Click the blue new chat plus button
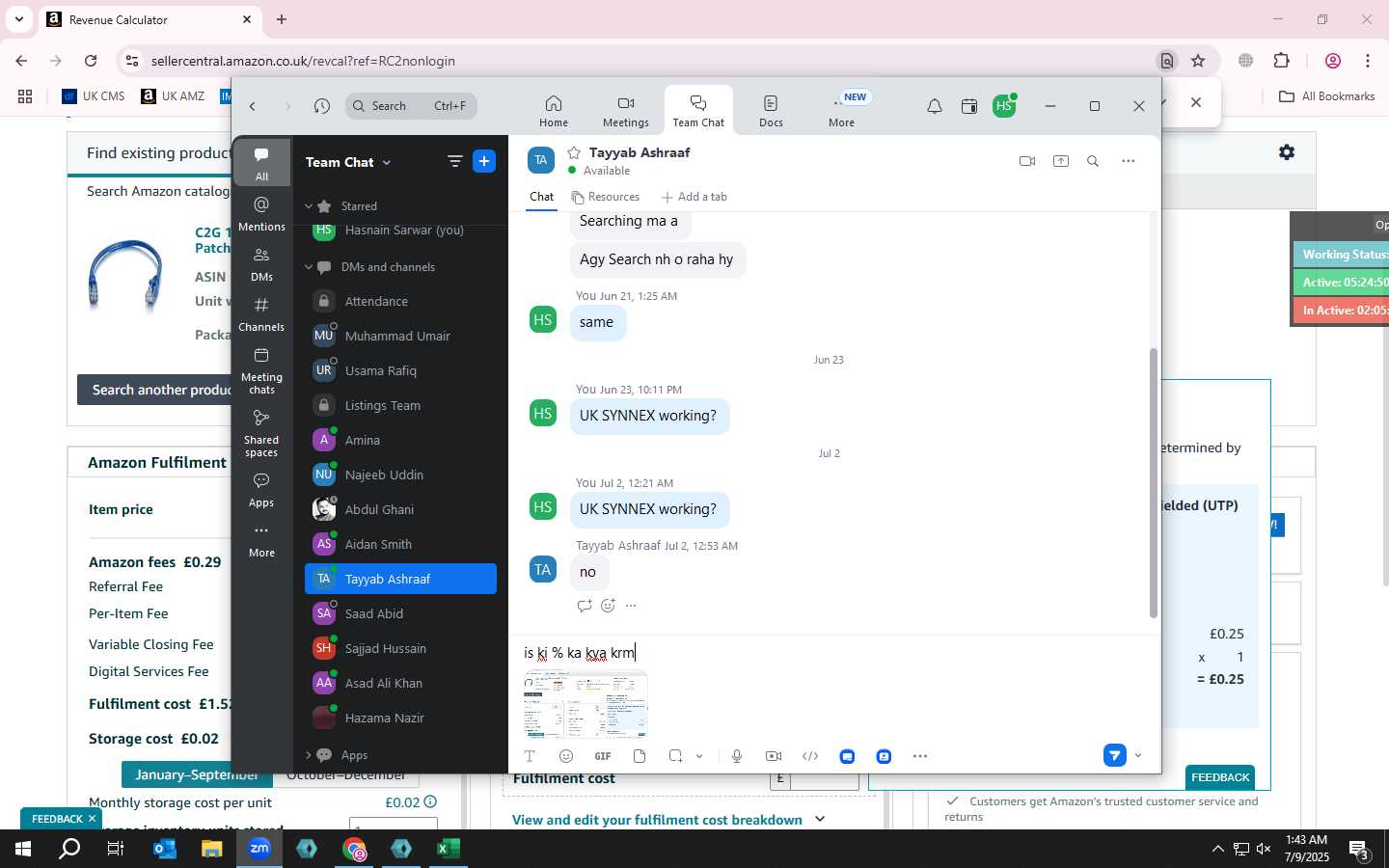Screen dimensions: 1389x868 pyautogui.click(x=484, y=161)
